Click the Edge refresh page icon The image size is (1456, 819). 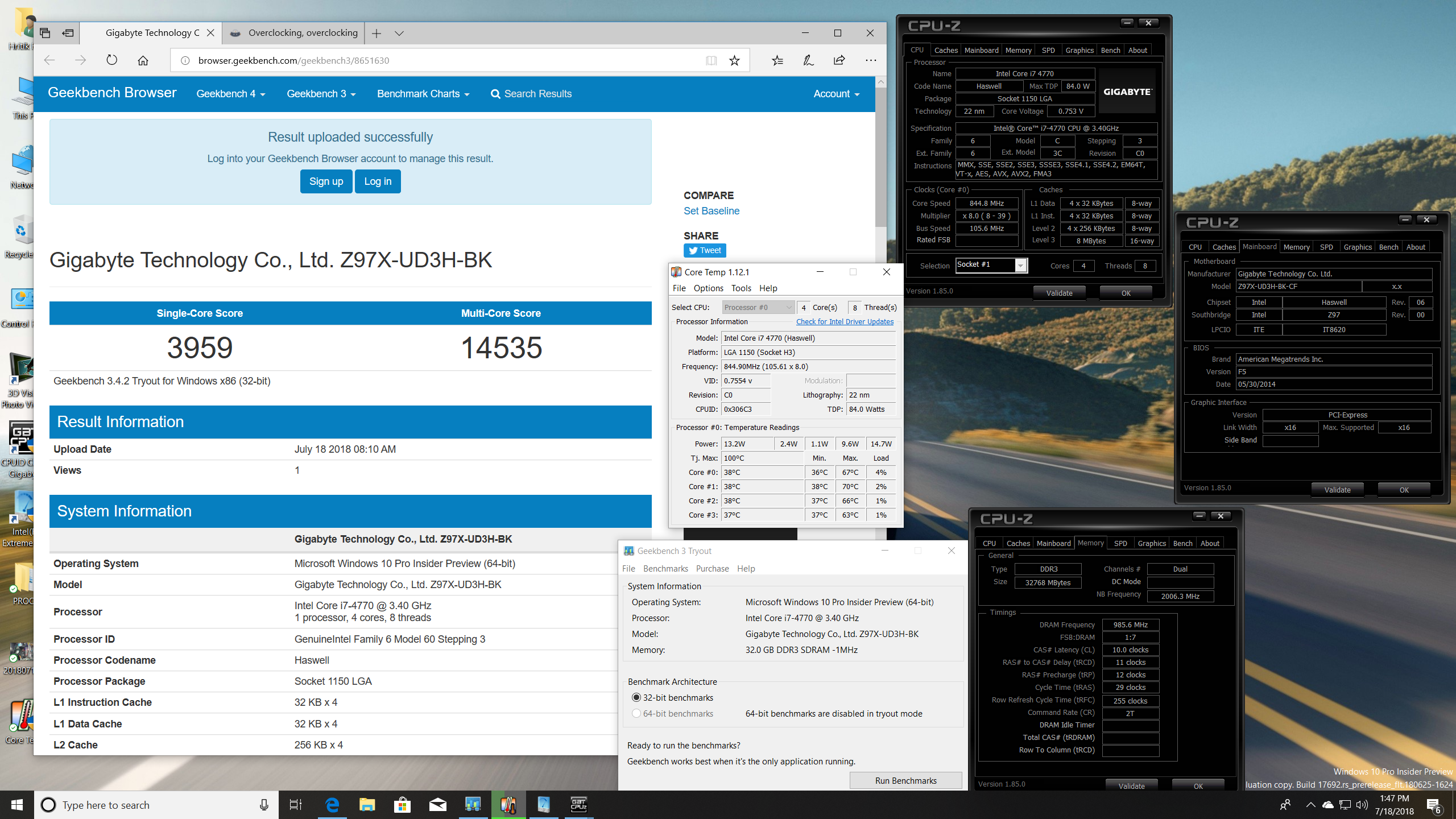tap(111, 60)
